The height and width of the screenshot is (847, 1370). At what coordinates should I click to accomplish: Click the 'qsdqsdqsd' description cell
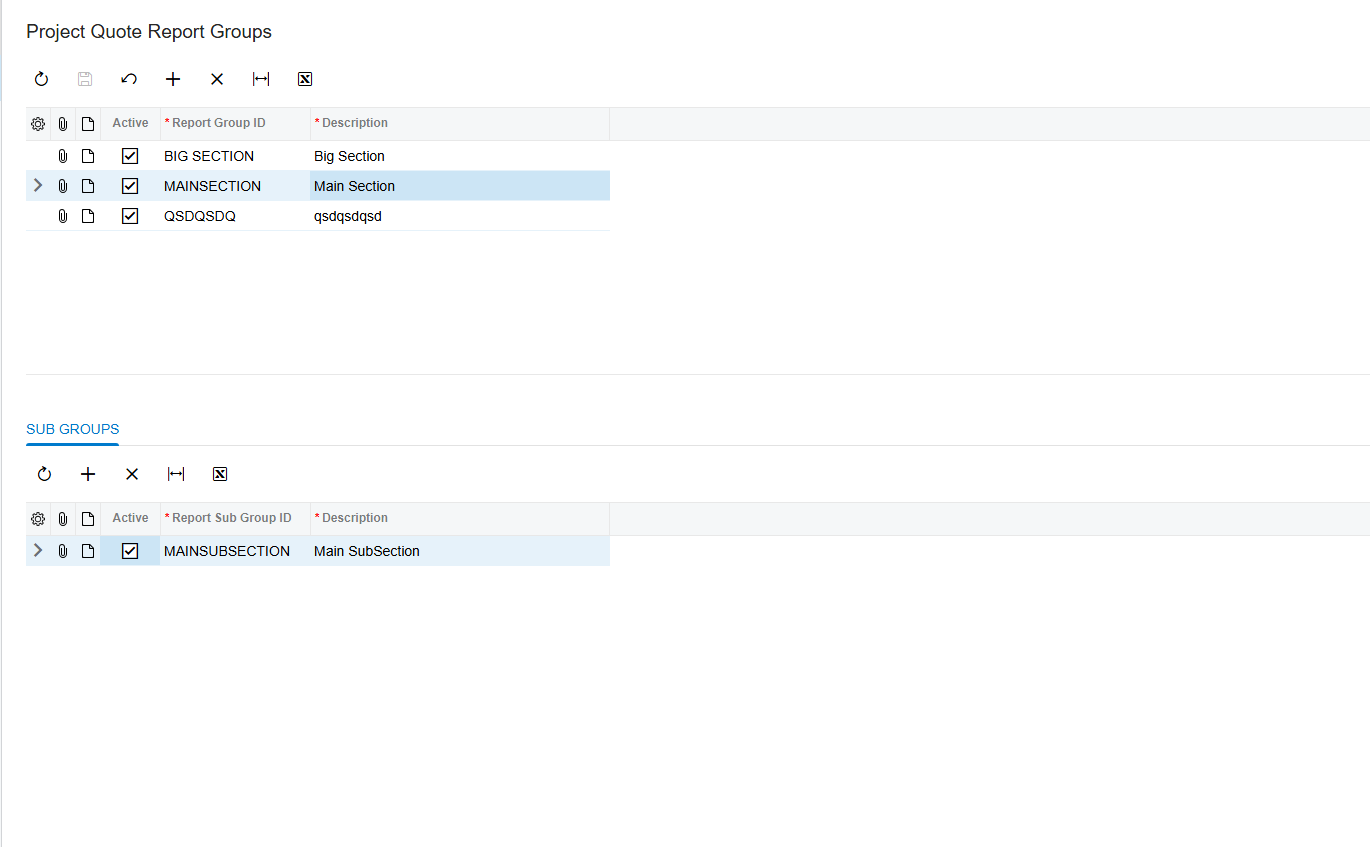(460, 216)
